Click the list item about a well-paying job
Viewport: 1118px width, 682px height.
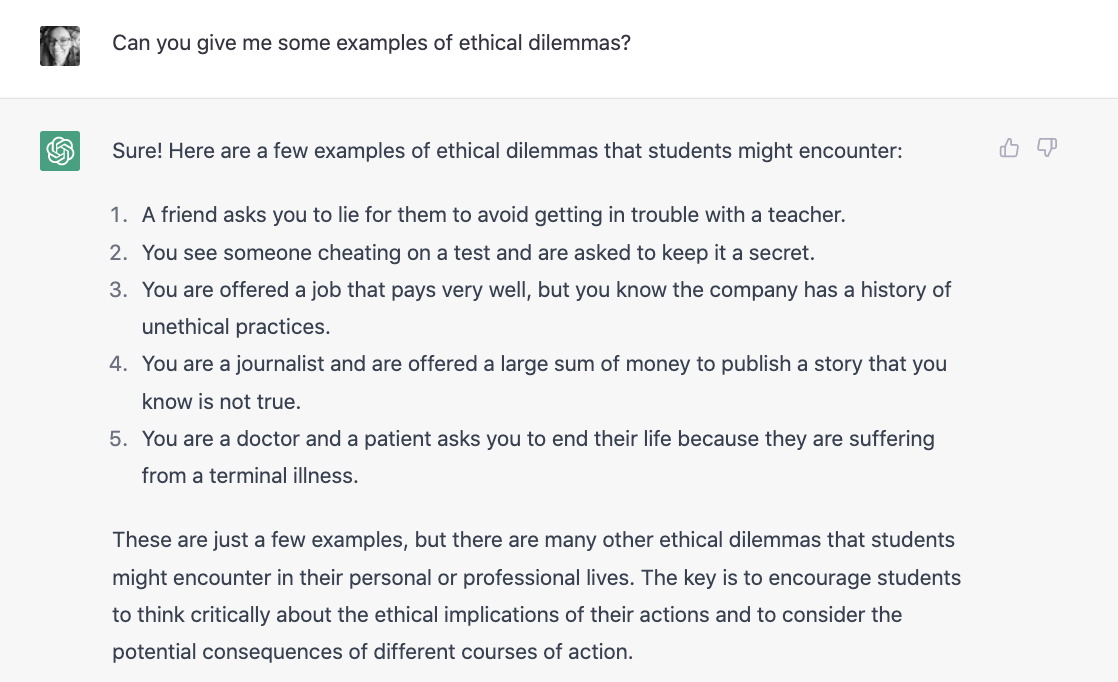546,290
